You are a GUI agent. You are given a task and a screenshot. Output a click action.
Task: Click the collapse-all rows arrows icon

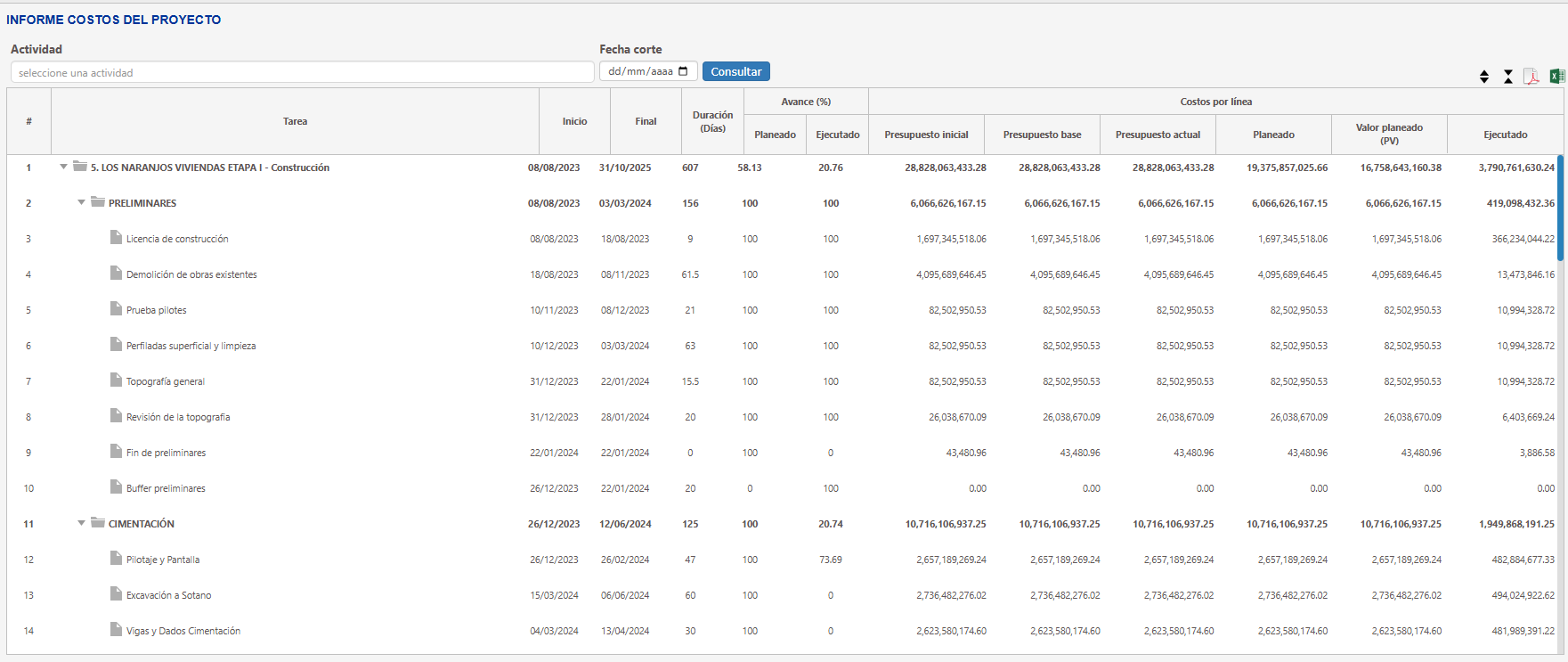click(x=1508, y=77)
